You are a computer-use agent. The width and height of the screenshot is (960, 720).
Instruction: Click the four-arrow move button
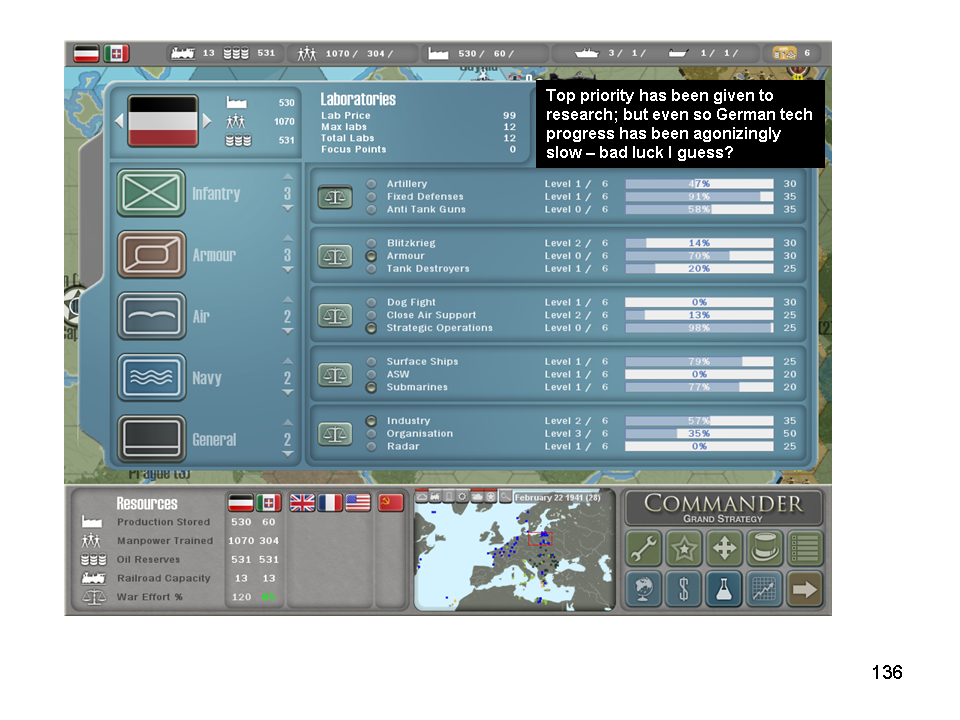pos(723,549)
